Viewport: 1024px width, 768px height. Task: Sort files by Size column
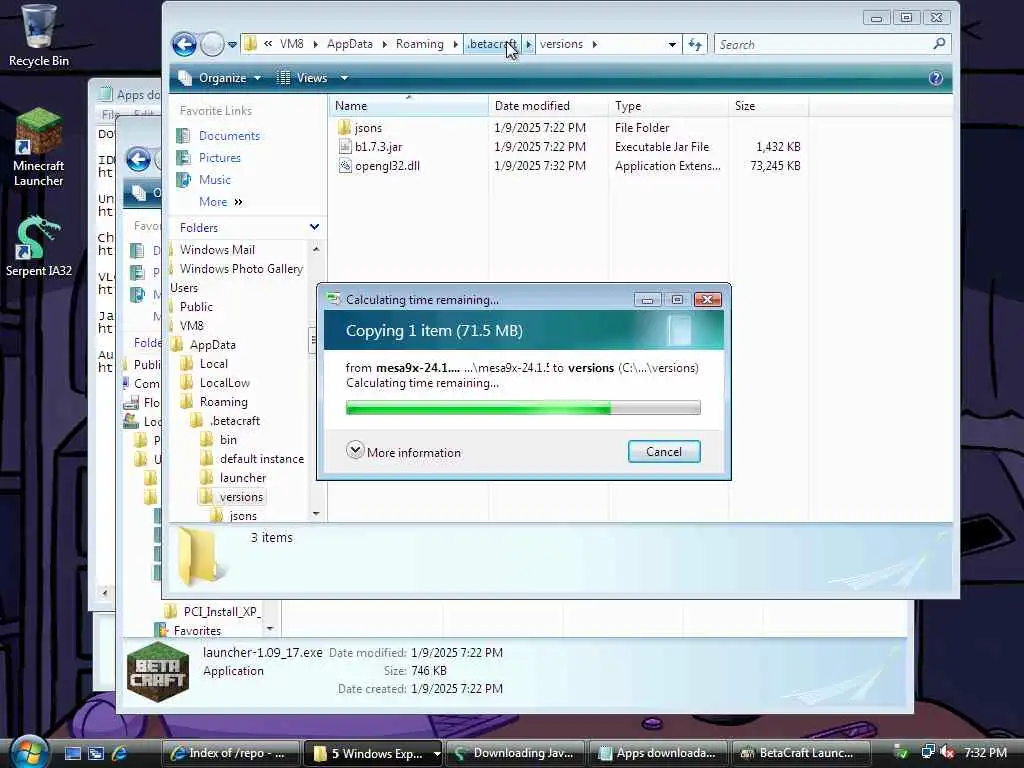click(768, 106)
